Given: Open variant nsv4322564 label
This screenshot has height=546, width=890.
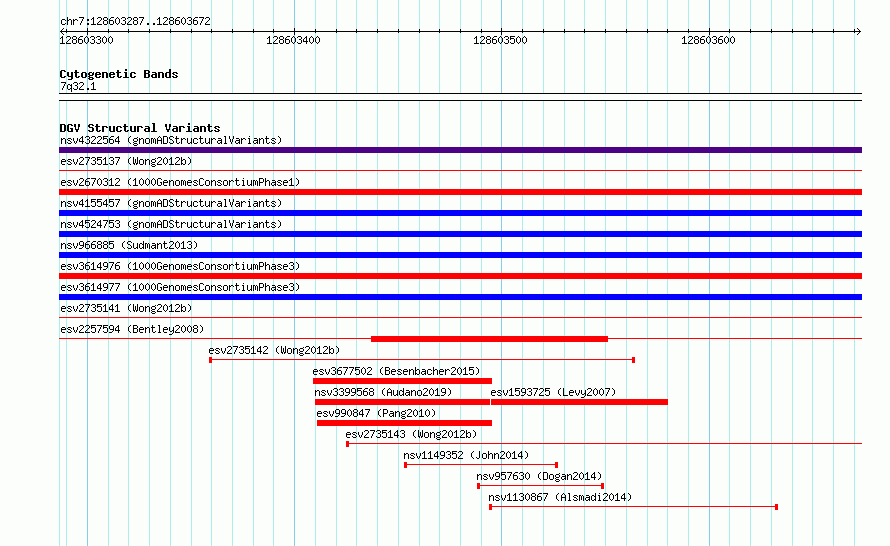Looking at the screenshot, I should pos(171,140).
